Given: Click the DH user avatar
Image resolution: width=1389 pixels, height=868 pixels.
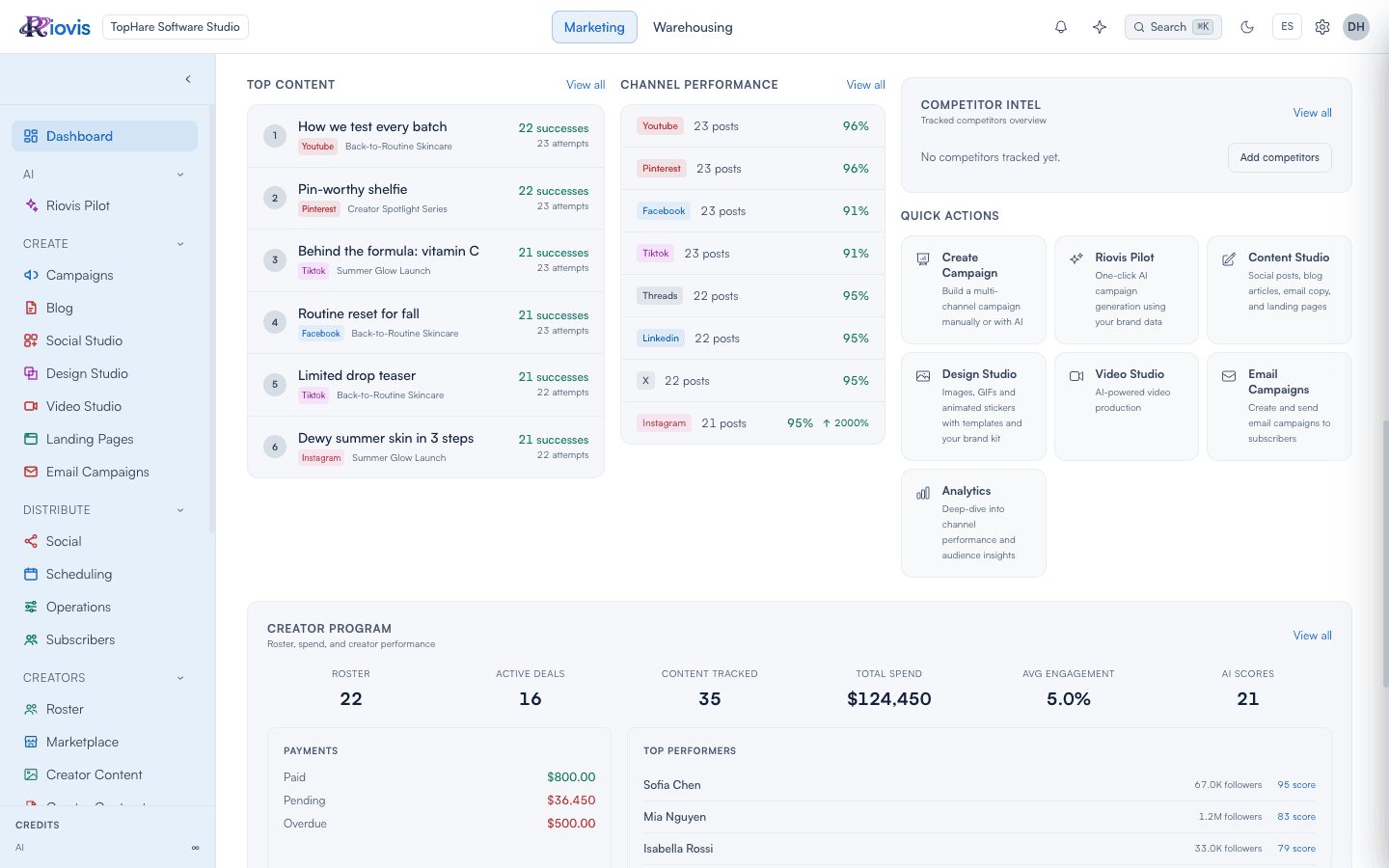Looking at the screenshot, I should pyautogui.click(x=1356, y=27).
